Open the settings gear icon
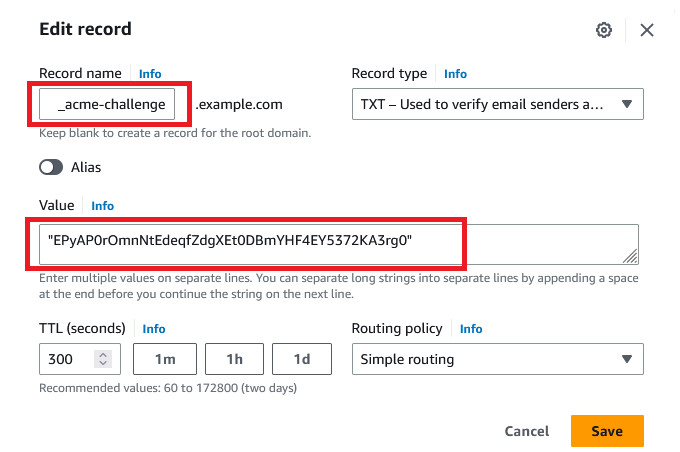The height and width of the screenshot is (452, 680). [x=604, y=30]
